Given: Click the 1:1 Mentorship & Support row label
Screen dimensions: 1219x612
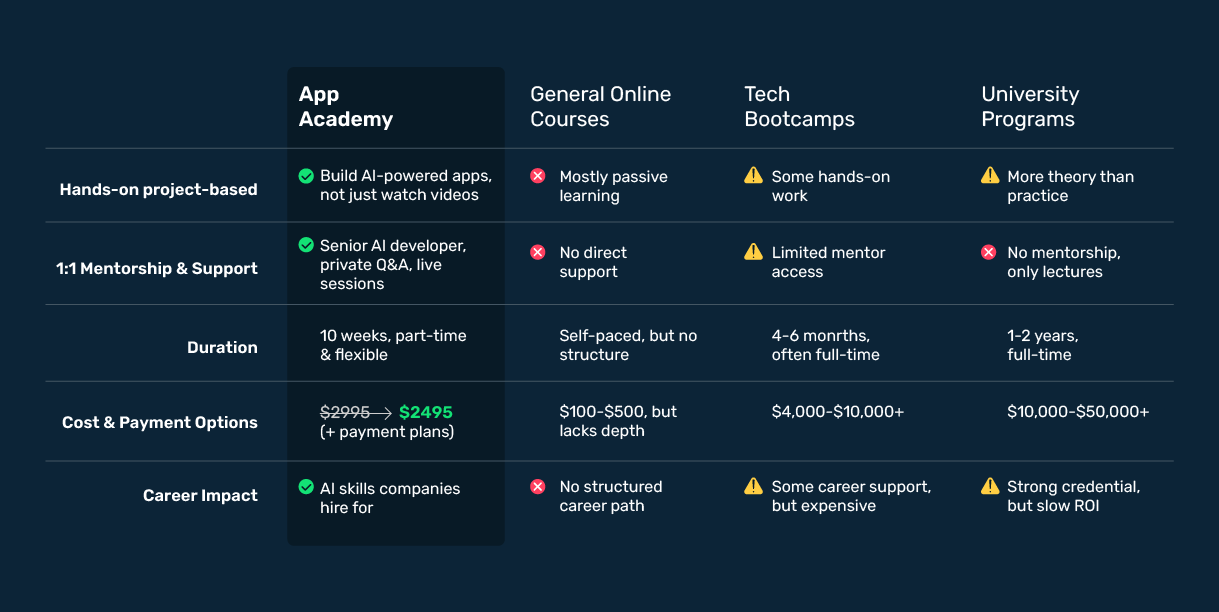Looking at the screenshot, I should click(x=157, y=268).
